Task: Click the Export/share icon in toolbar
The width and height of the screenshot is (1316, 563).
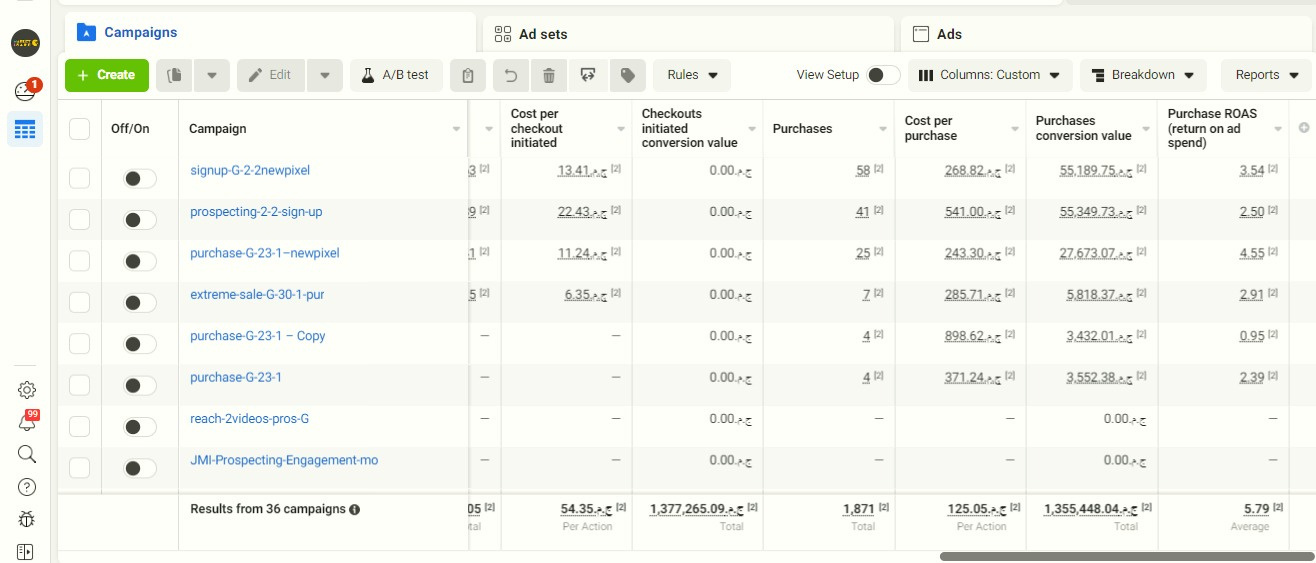Action: pos(588,75)
